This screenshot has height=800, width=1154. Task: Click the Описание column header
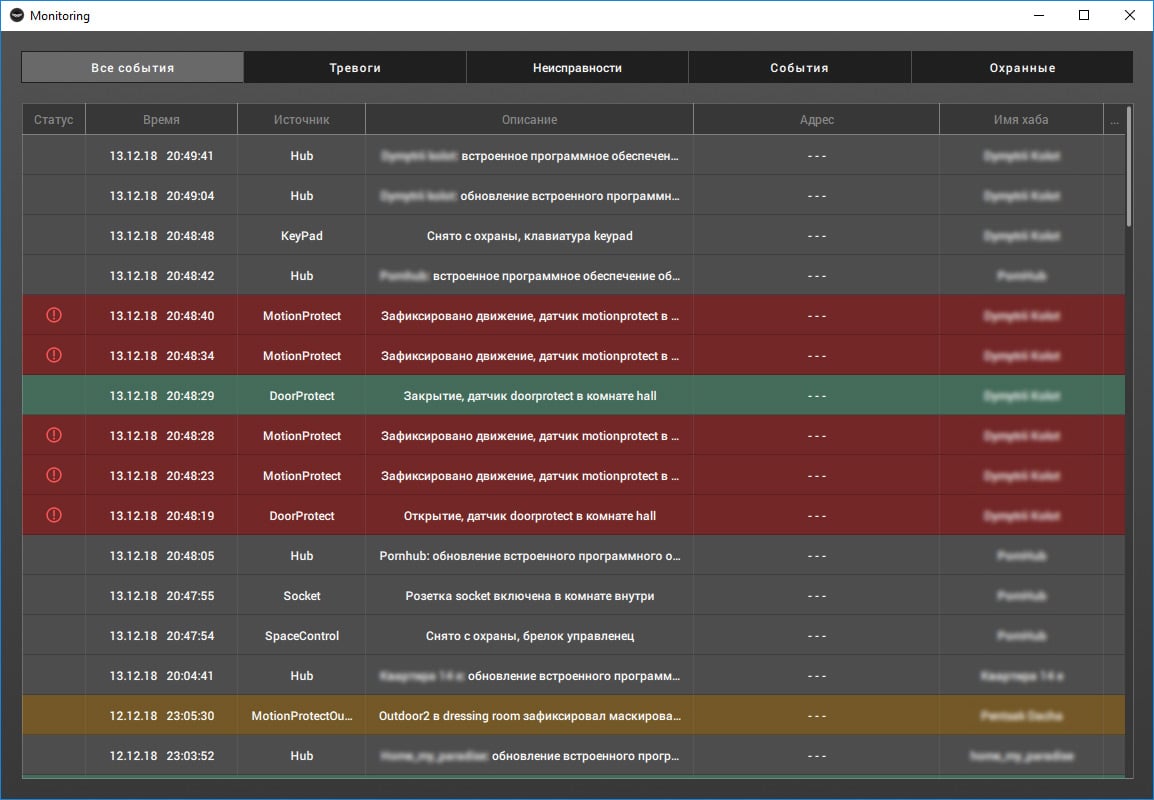point(528,119)
